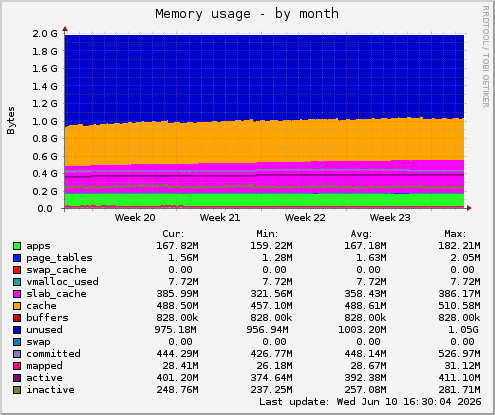Click the 'swap_cache' legend label
This screenshot has width=495, height=415.
56,270
